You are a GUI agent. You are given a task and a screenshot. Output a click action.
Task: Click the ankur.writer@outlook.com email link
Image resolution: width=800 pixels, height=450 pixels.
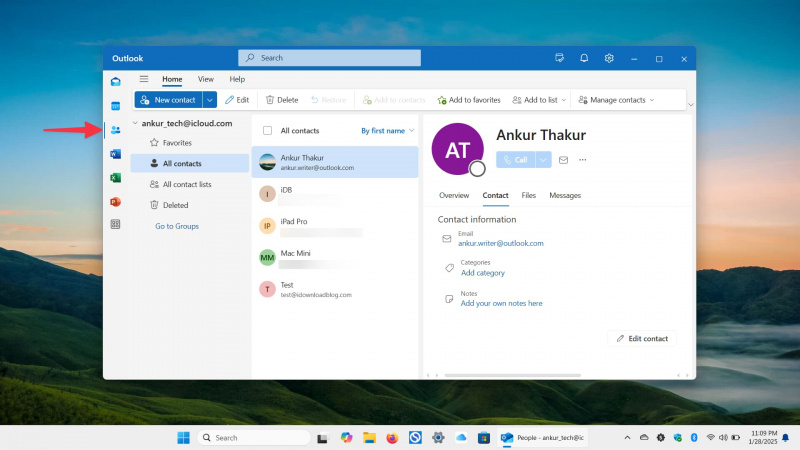coord(501,243)
